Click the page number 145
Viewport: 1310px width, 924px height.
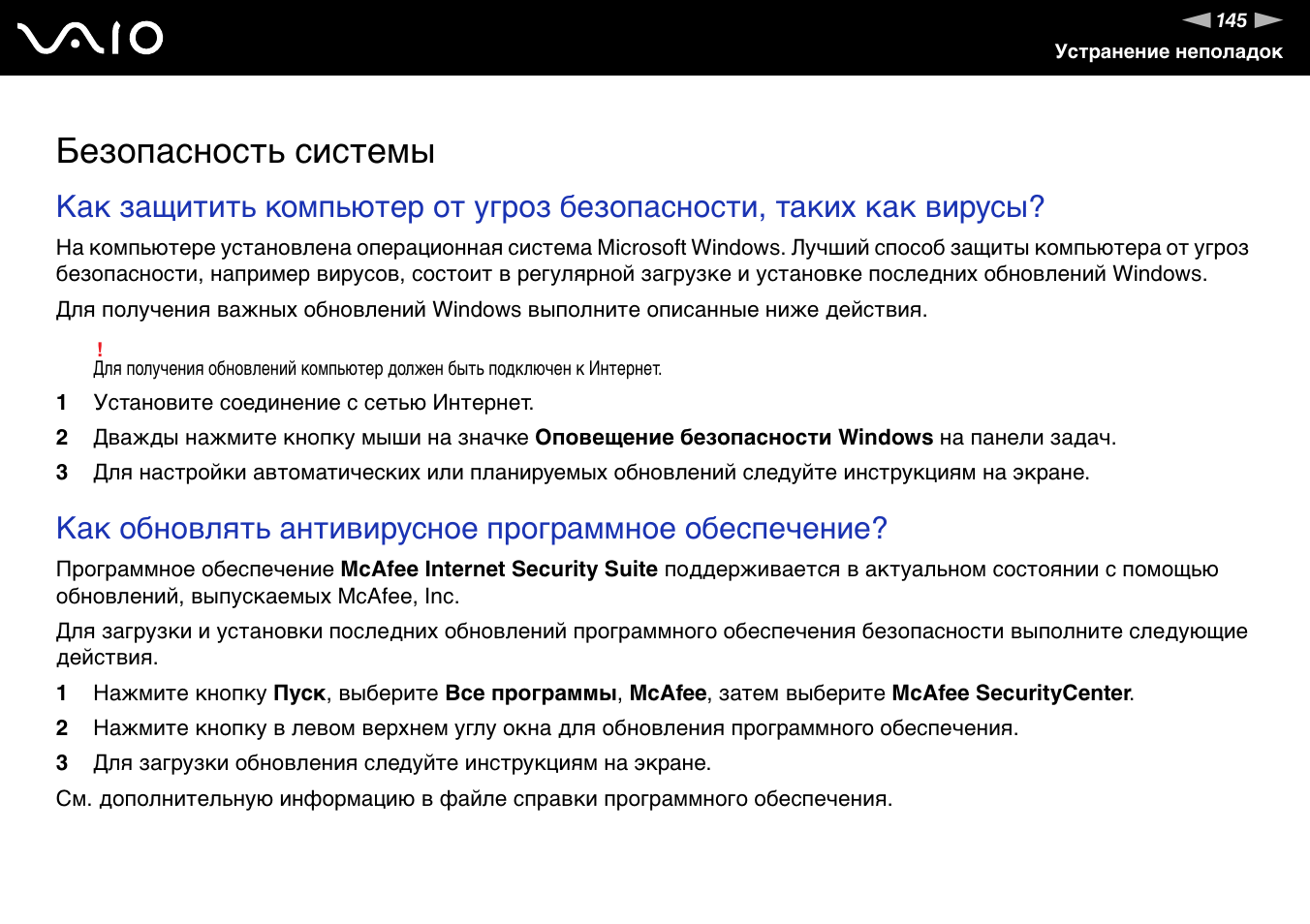[x=1232, y=20]
